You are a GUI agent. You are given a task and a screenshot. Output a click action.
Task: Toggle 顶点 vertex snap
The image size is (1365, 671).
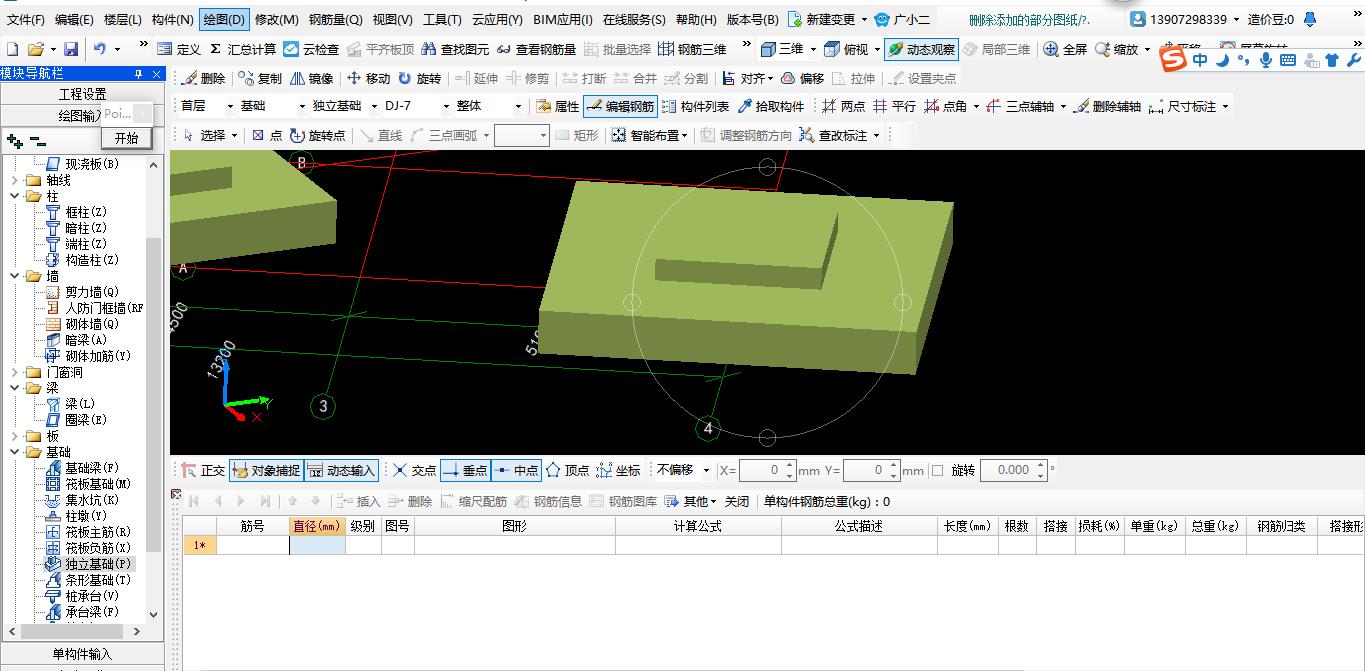pos(568,470)
